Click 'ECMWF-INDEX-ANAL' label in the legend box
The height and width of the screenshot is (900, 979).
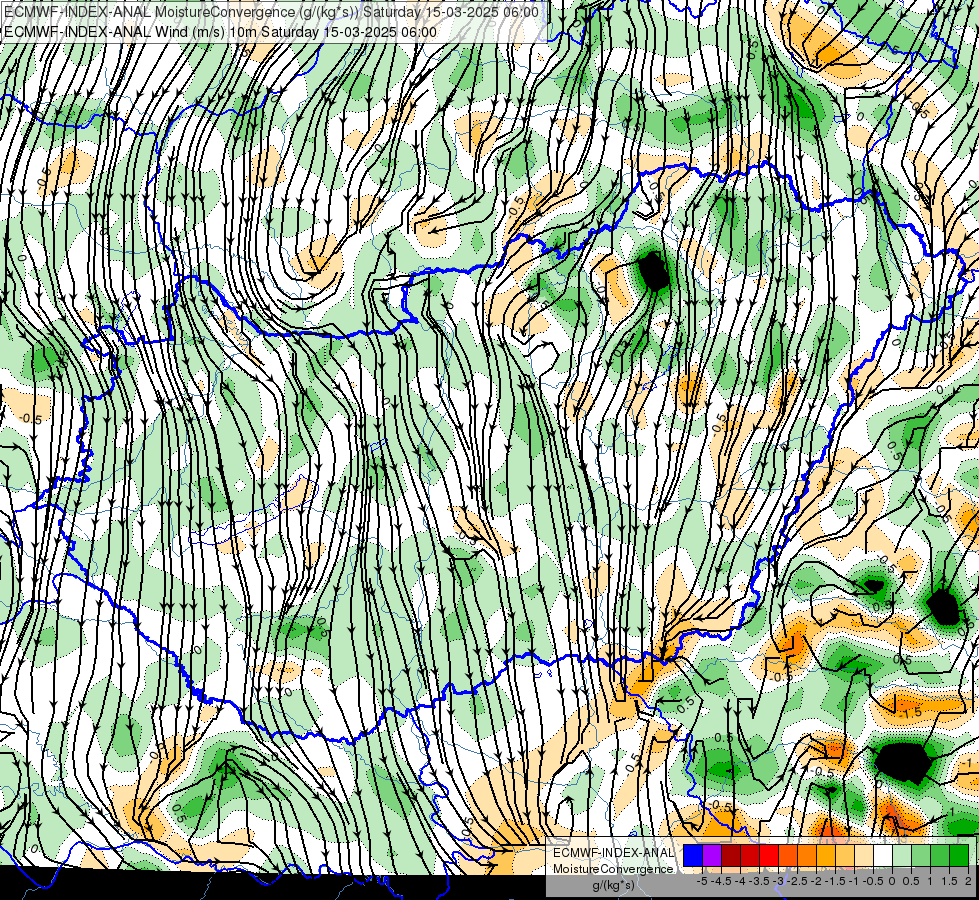point(614,853)
